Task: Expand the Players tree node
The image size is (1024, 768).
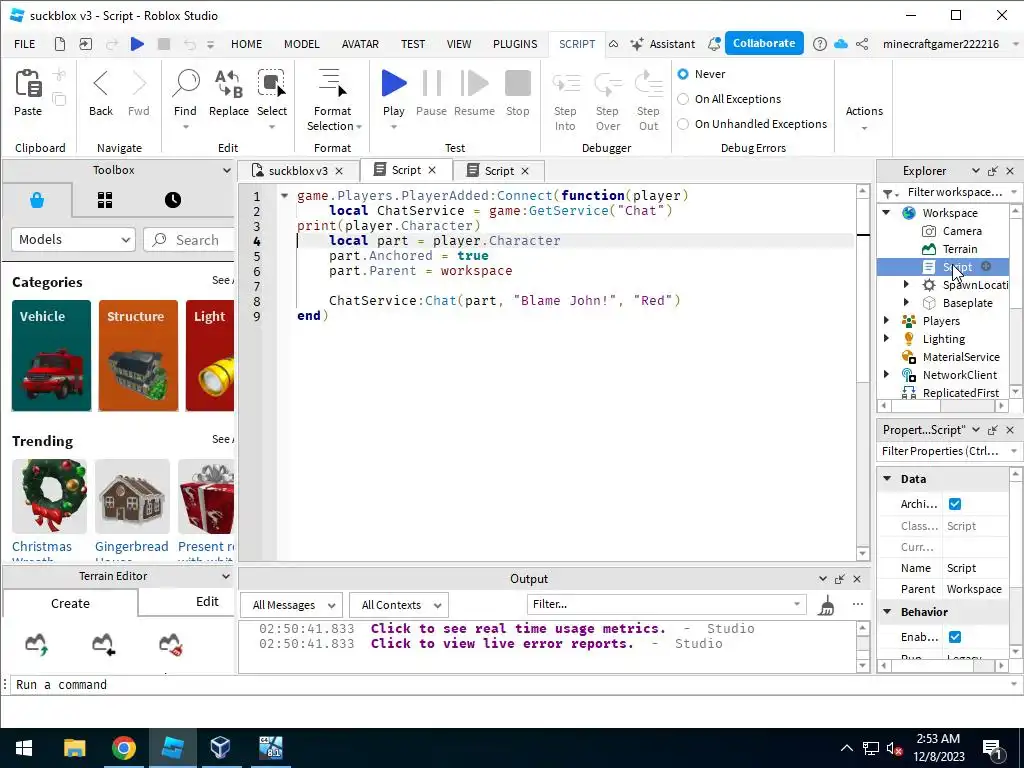Action: (x=886, y=320)
